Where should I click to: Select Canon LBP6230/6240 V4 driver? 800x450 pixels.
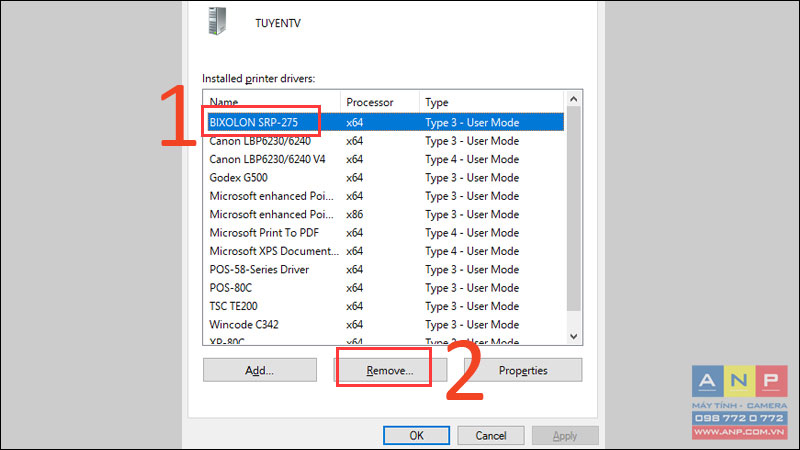coord(267,159)
